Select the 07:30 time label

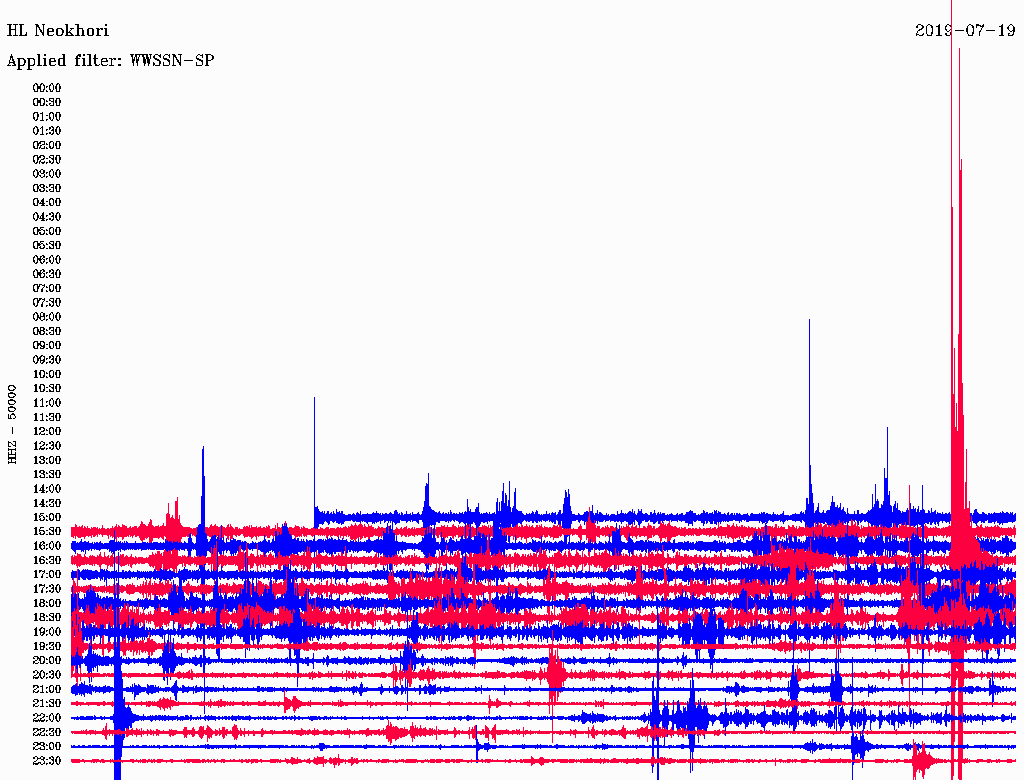(47, 302)
